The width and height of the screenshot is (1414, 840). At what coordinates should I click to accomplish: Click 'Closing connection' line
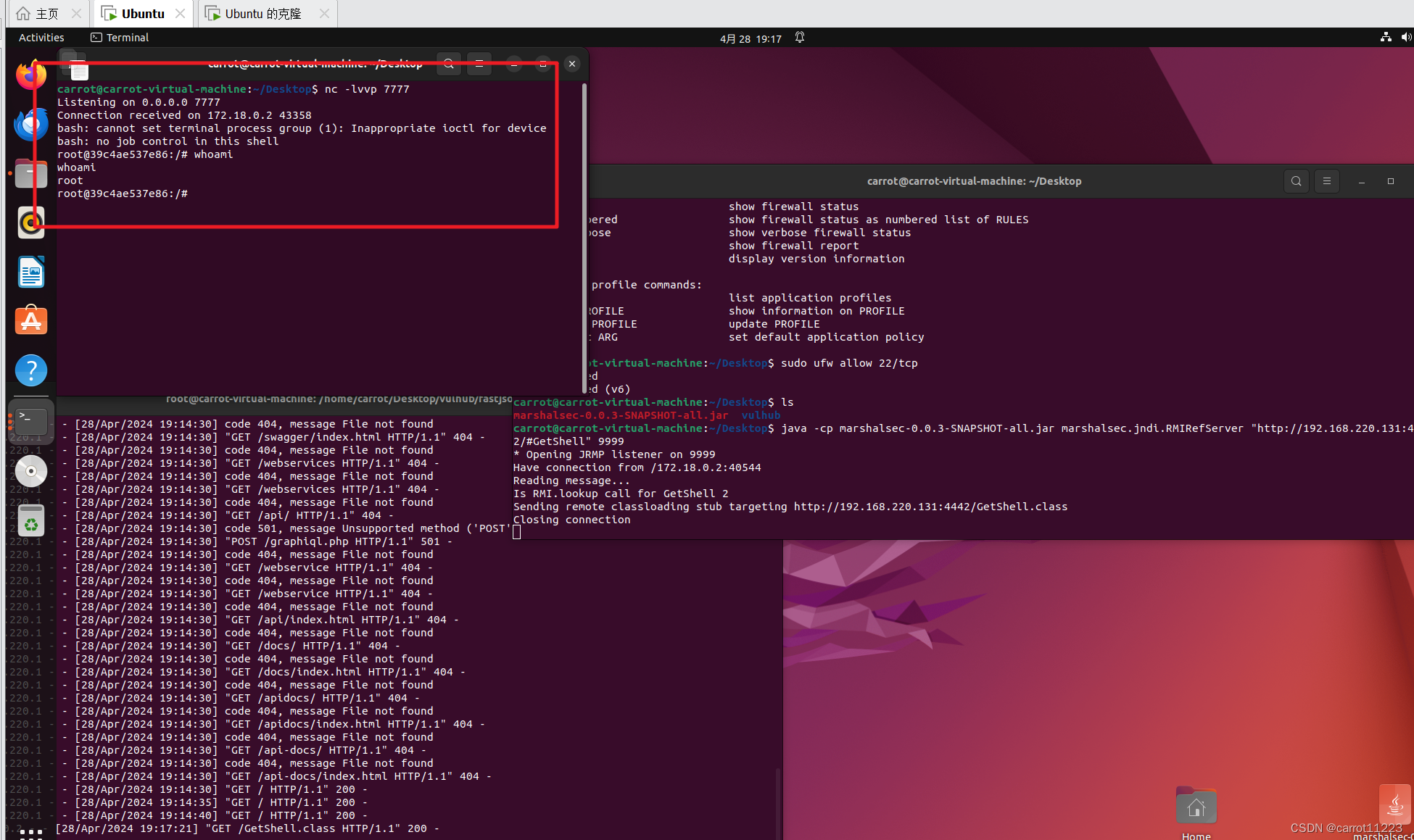pos(572,520)
